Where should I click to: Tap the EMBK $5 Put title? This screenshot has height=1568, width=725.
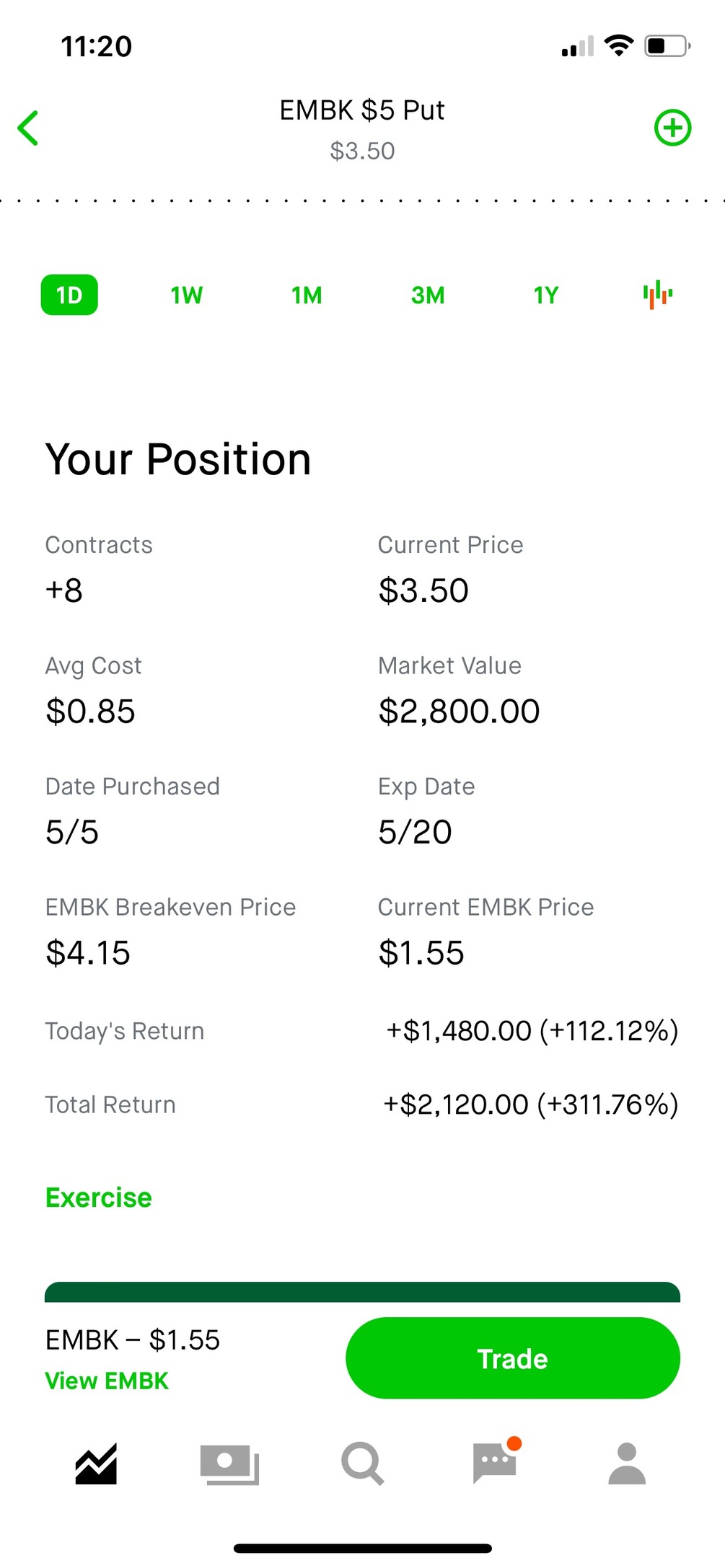coord(362,110)
